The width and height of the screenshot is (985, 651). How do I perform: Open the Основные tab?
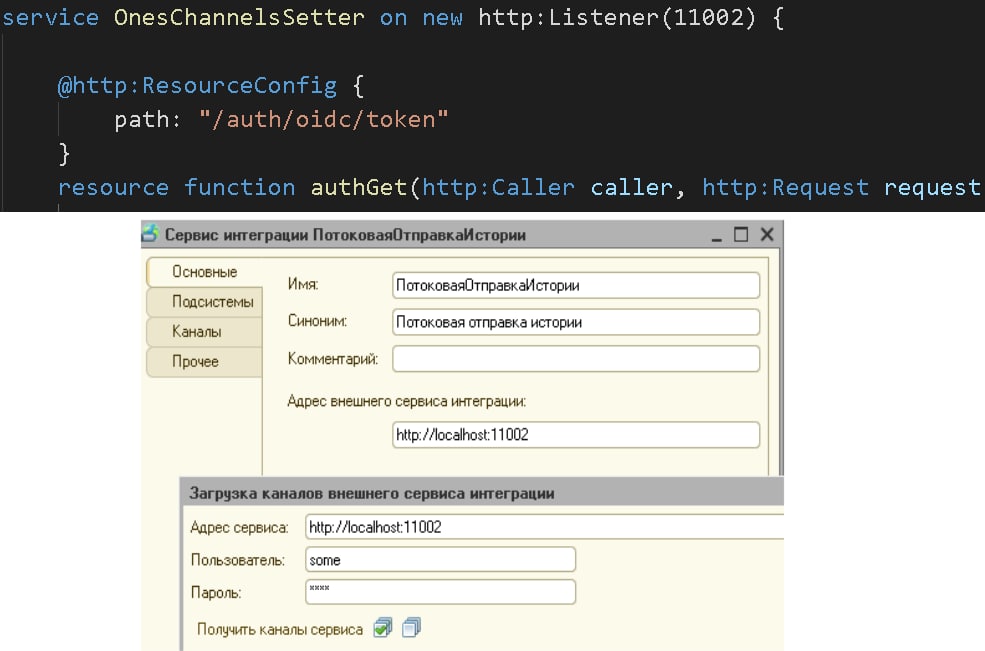pos(205,272)
